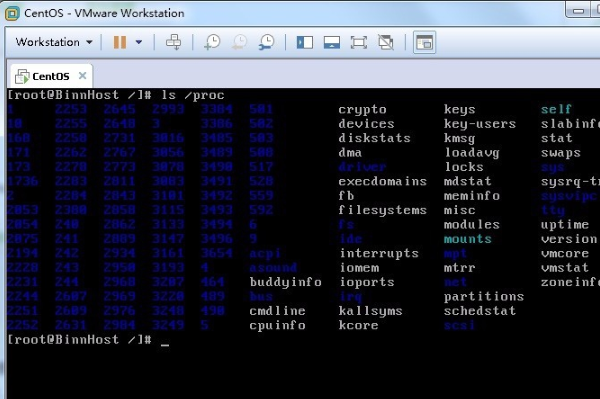Click the 'kcore' entry
Image resolution: width=600 pixels, height=399 pixels.
point(358,325)
